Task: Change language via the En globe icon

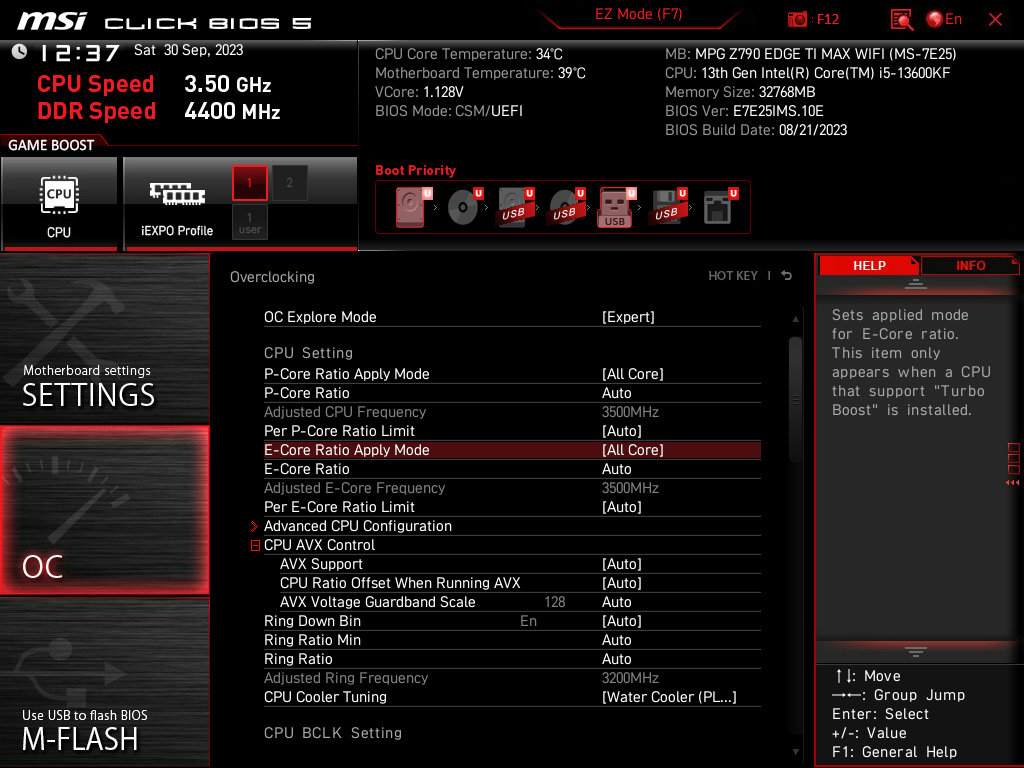Action: pyautogui.click(x=944, y=20)
